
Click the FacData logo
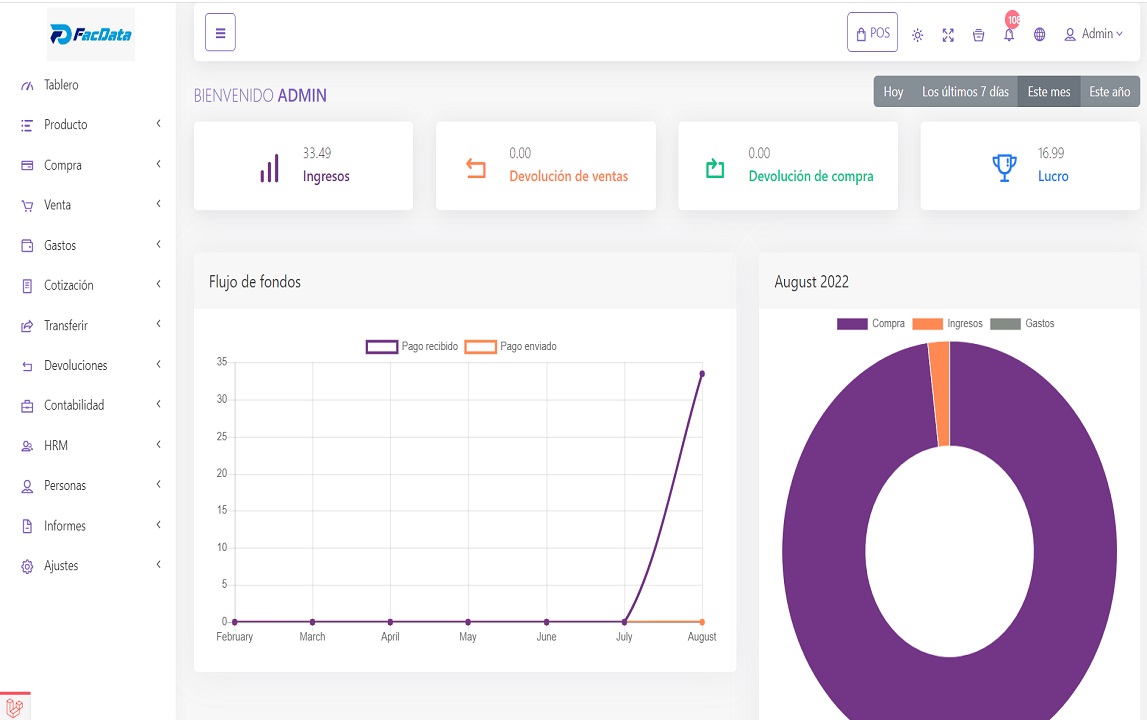pyautogui.click(x=90, y=34)
